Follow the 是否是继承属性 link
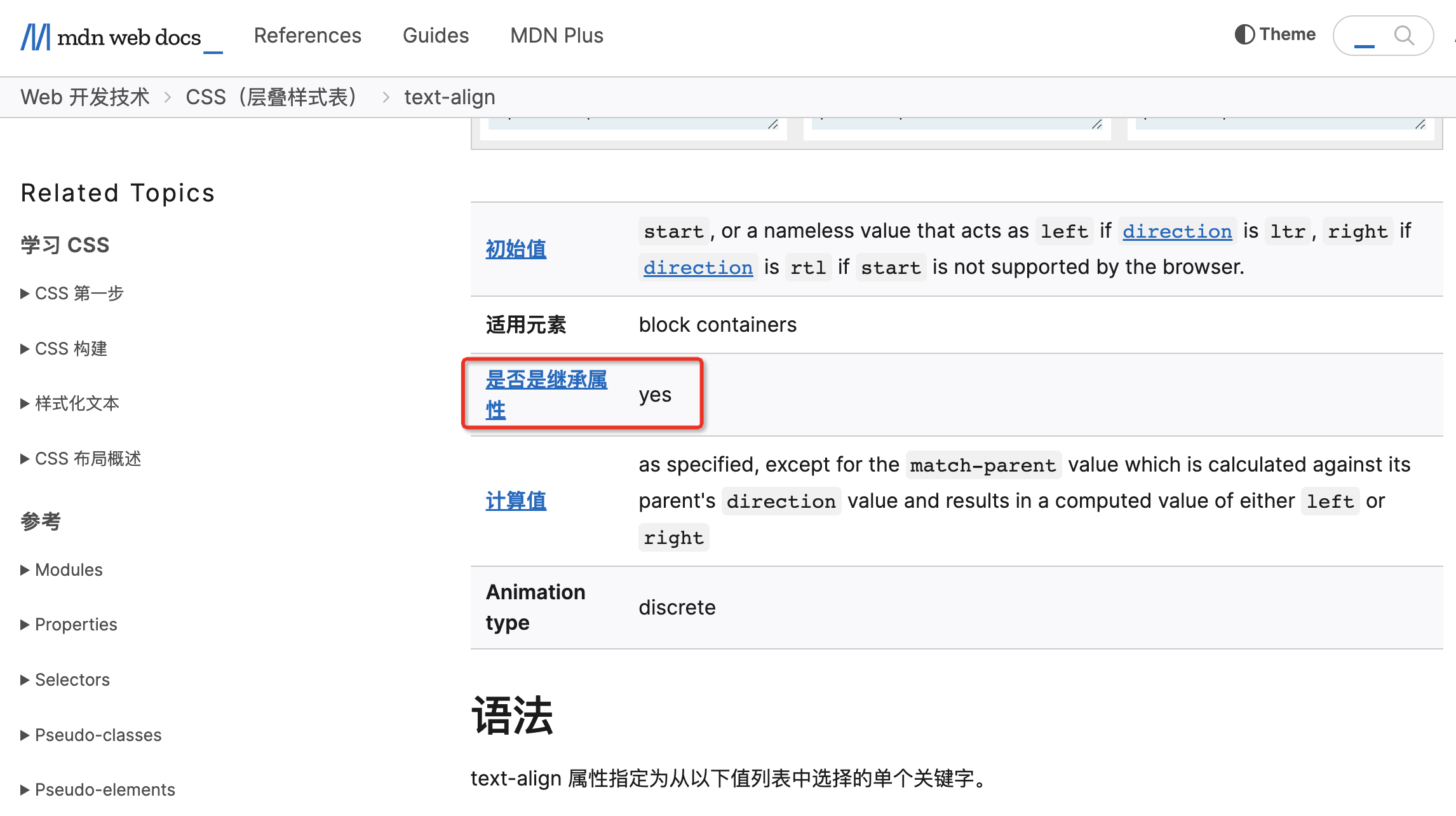The image size is (1456, 816). [547, 393]
